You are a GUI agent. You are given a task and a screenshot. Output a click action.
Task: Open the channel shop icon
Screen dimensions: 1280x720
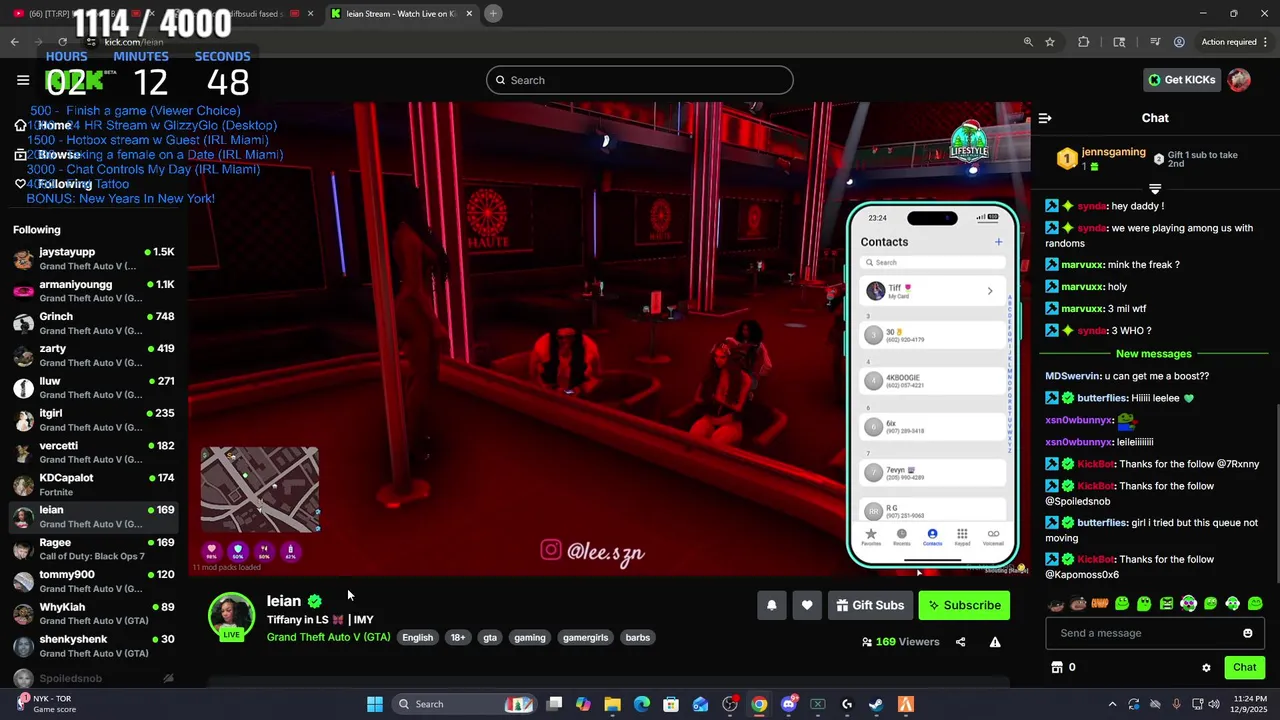[1056, 667]
